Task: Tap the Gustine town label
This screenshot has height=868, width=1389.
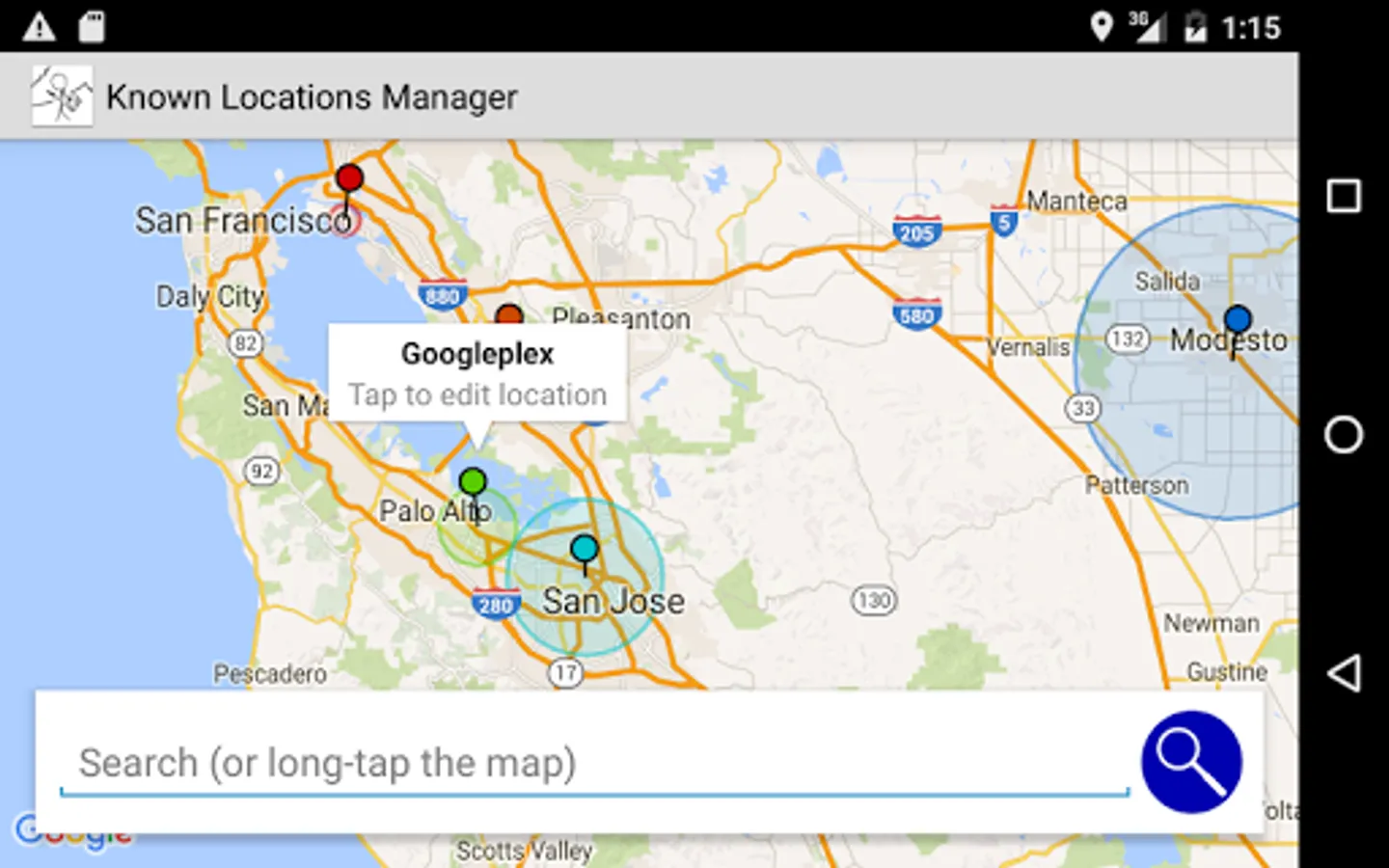Action: (1227, 671)
